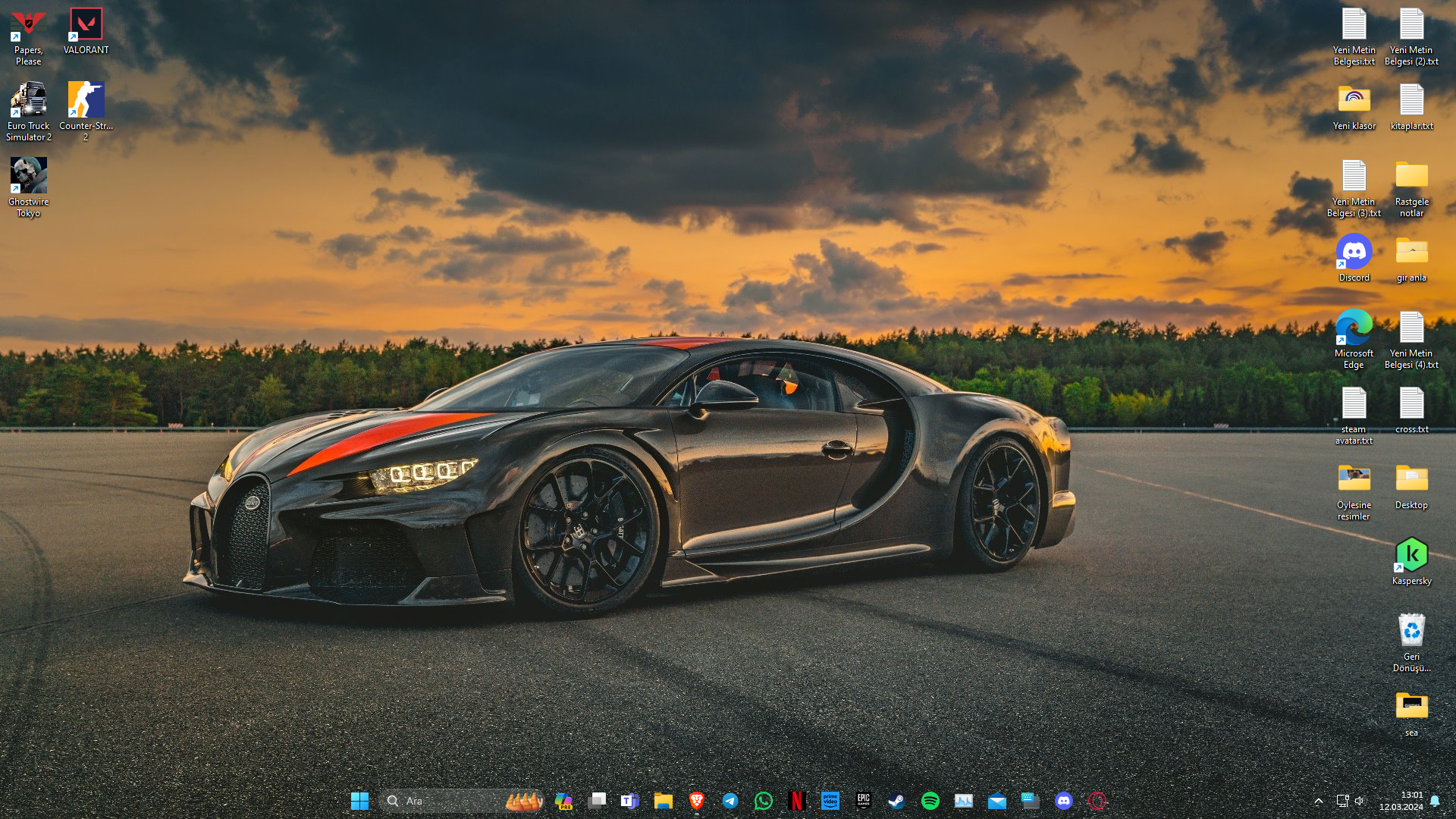Select the Euro Truck Simulator 2 shortcut
Image resolution: width=1456 pixels, height=819 pixels.
pyautogui.click(x=29, y=112)
